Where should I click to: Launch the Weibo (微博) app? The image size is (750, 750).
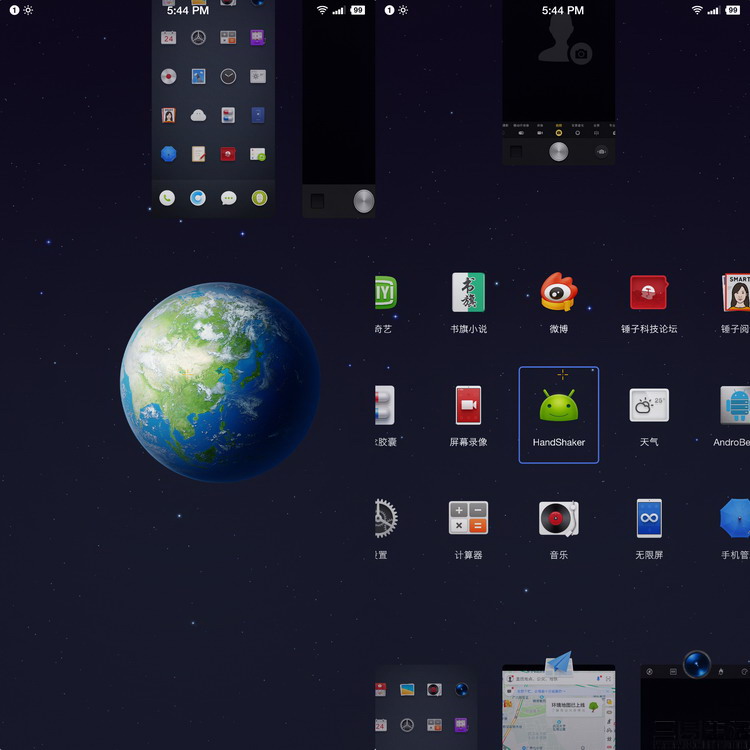click(x=558, y=294)
